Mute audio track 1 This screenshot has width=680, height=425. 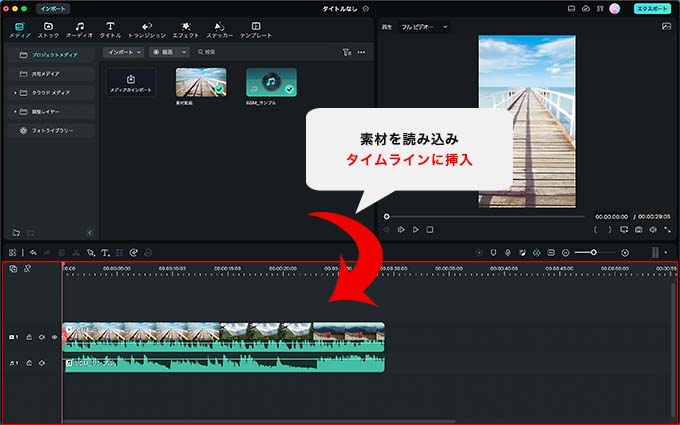(x=42, y=363)
